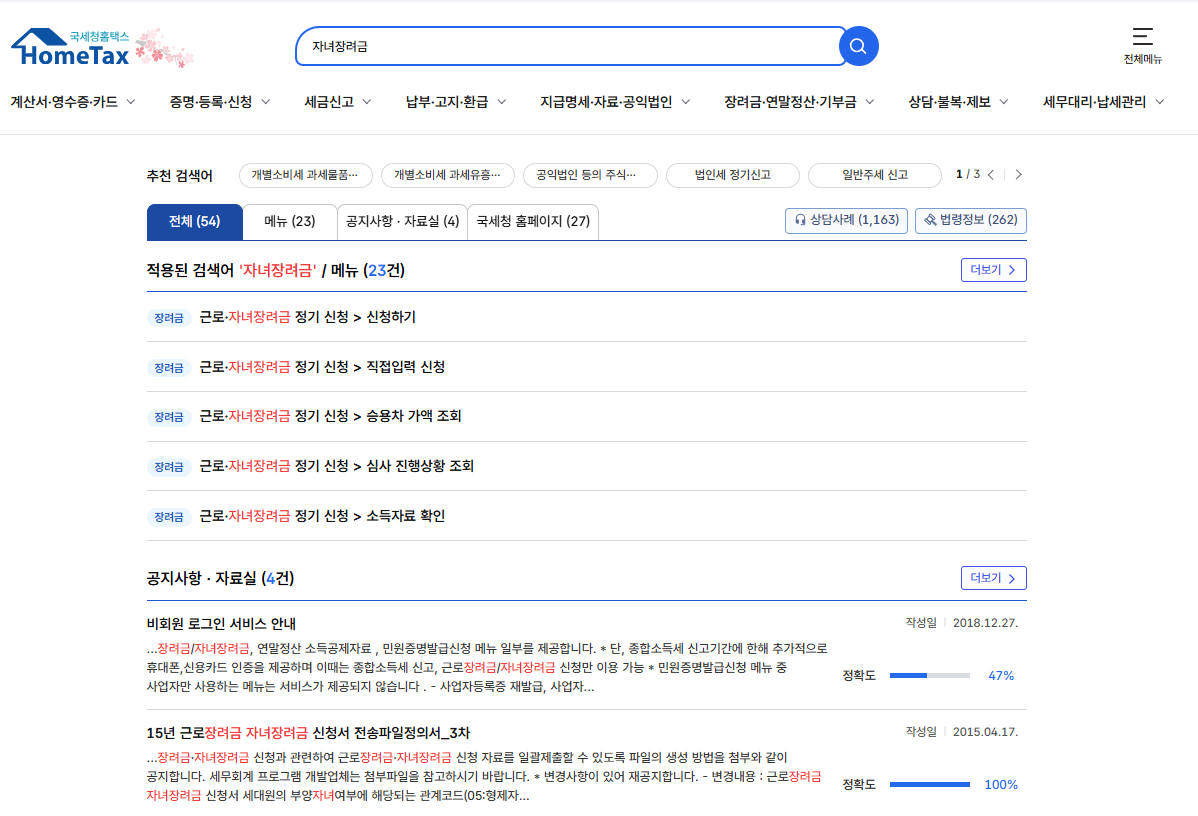This screenshot has width=1198, height=816.
Task: Expand the 장려금·연말정산·기부금 dropdown
Action: pos(797,101)
